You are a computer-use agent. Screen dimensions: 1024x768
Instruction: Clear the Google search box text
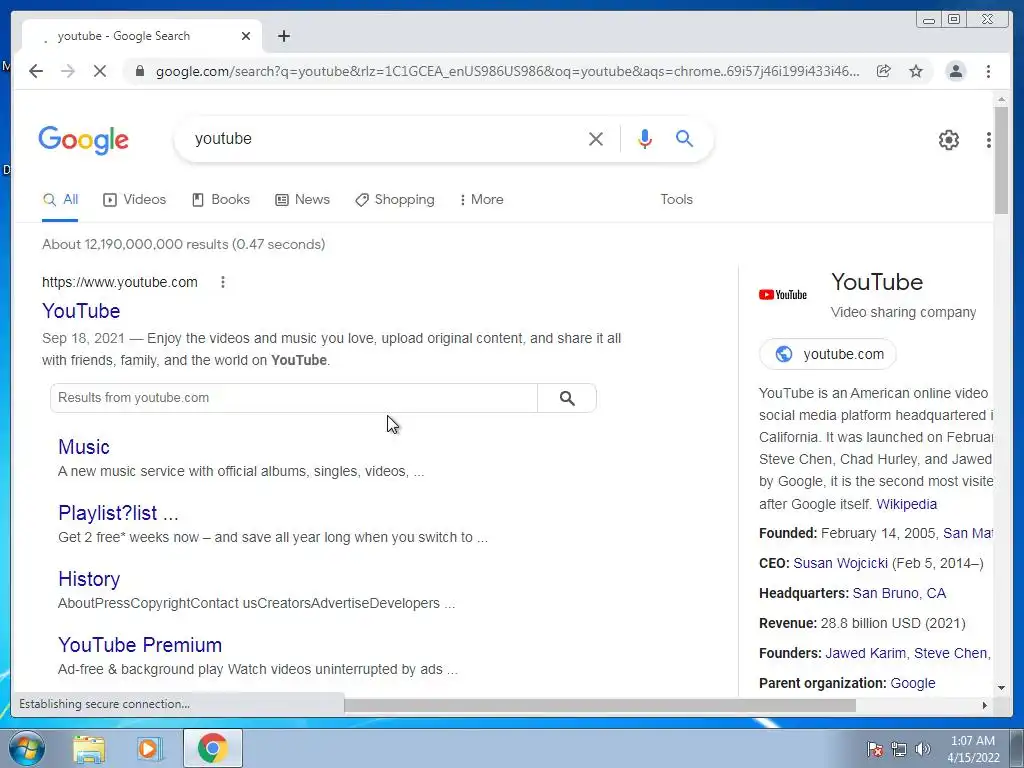click(596, 138)
